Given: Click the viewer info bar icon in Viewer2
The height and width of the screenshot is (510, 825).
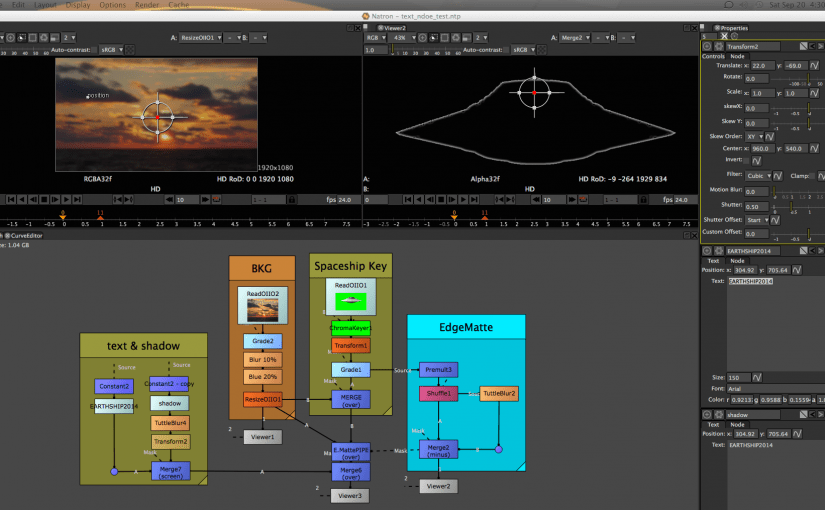Looking at the screenshot, I should click(x=467, y=38).
